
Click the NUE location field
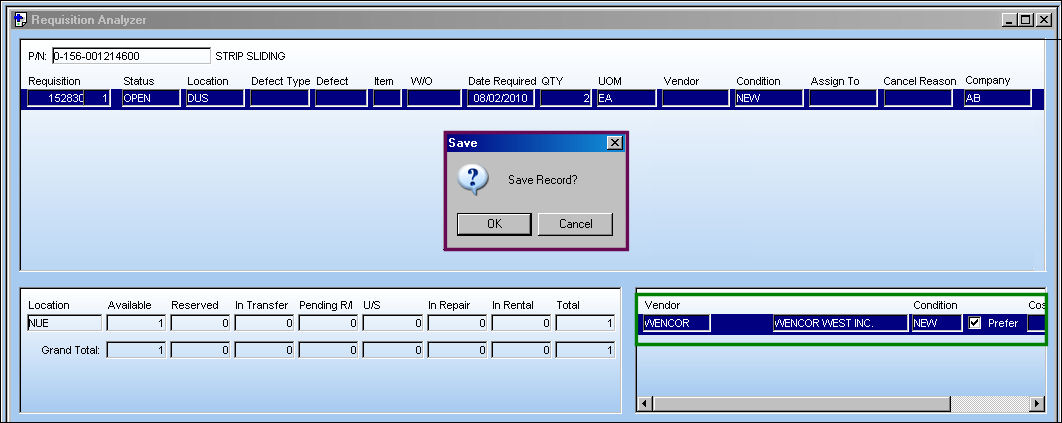(64, 324)
